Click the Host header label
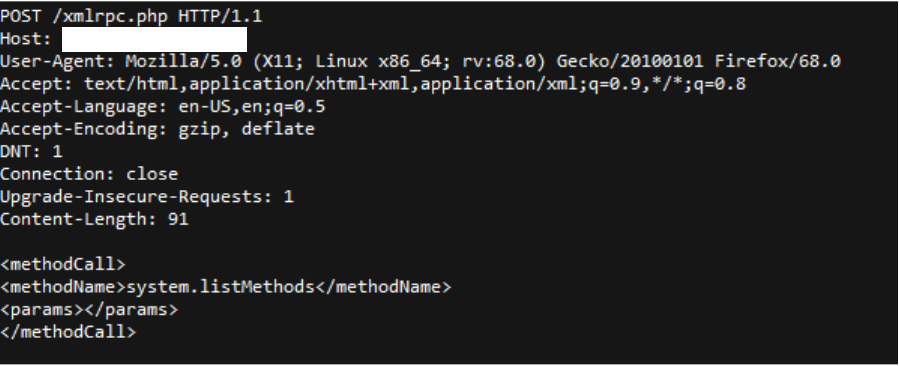899x366 pixels. tap(26, 39)
